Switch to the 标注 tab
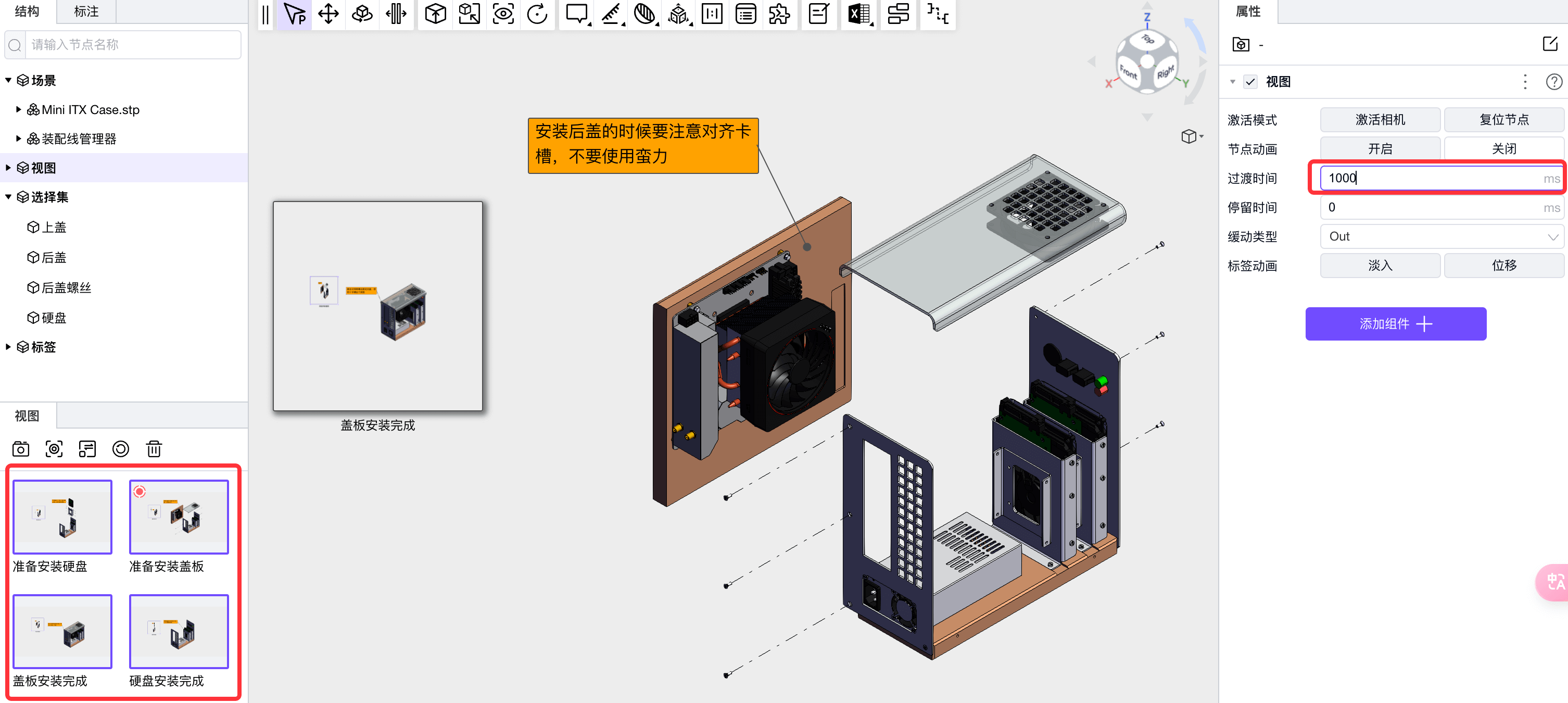Viewport: 1568px width, 703px height. 86,11
